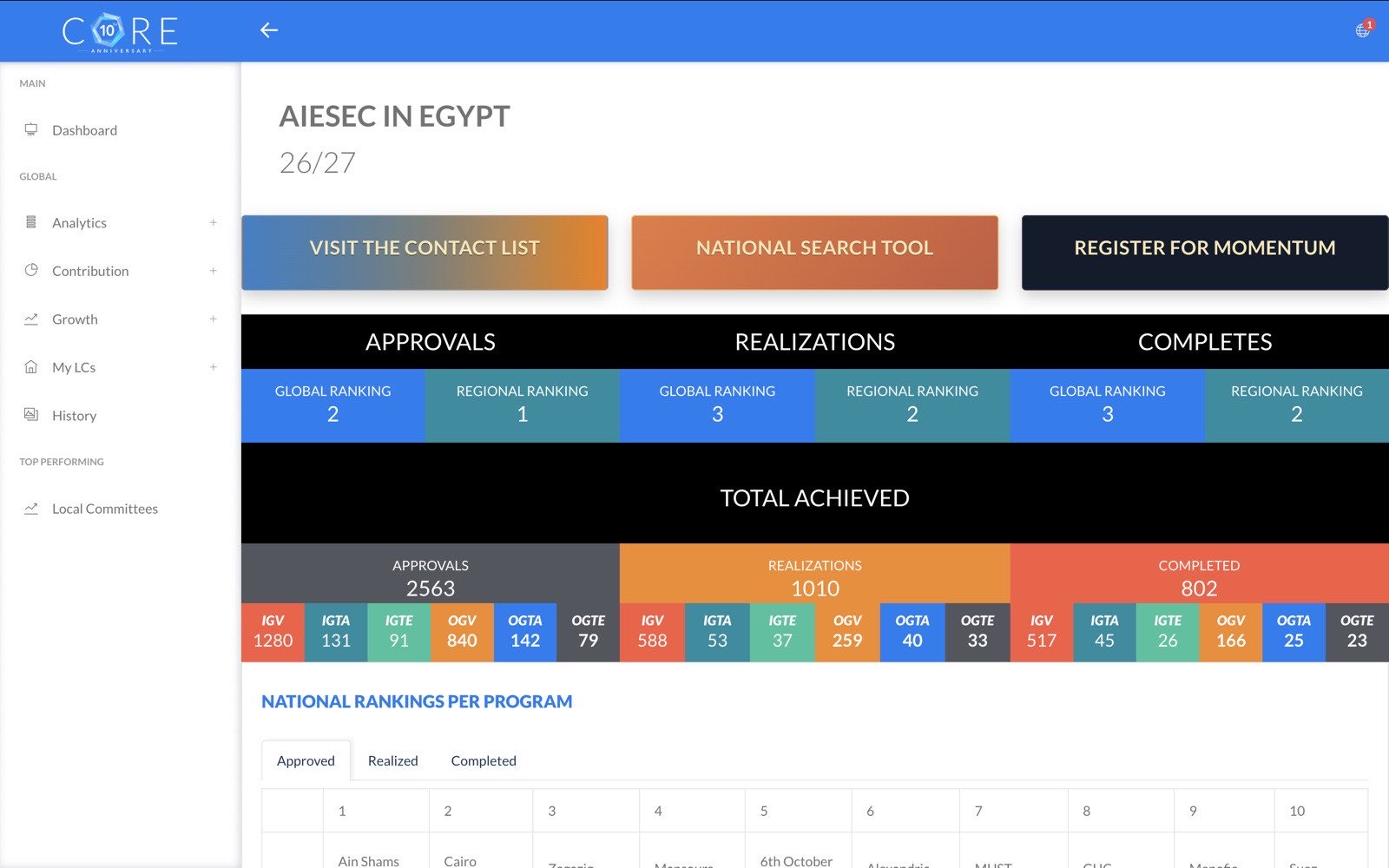This screenshot has width=1389, height=868.
Task: Click the IGTE 26 completed tile
Action: tap(1168, 633)
